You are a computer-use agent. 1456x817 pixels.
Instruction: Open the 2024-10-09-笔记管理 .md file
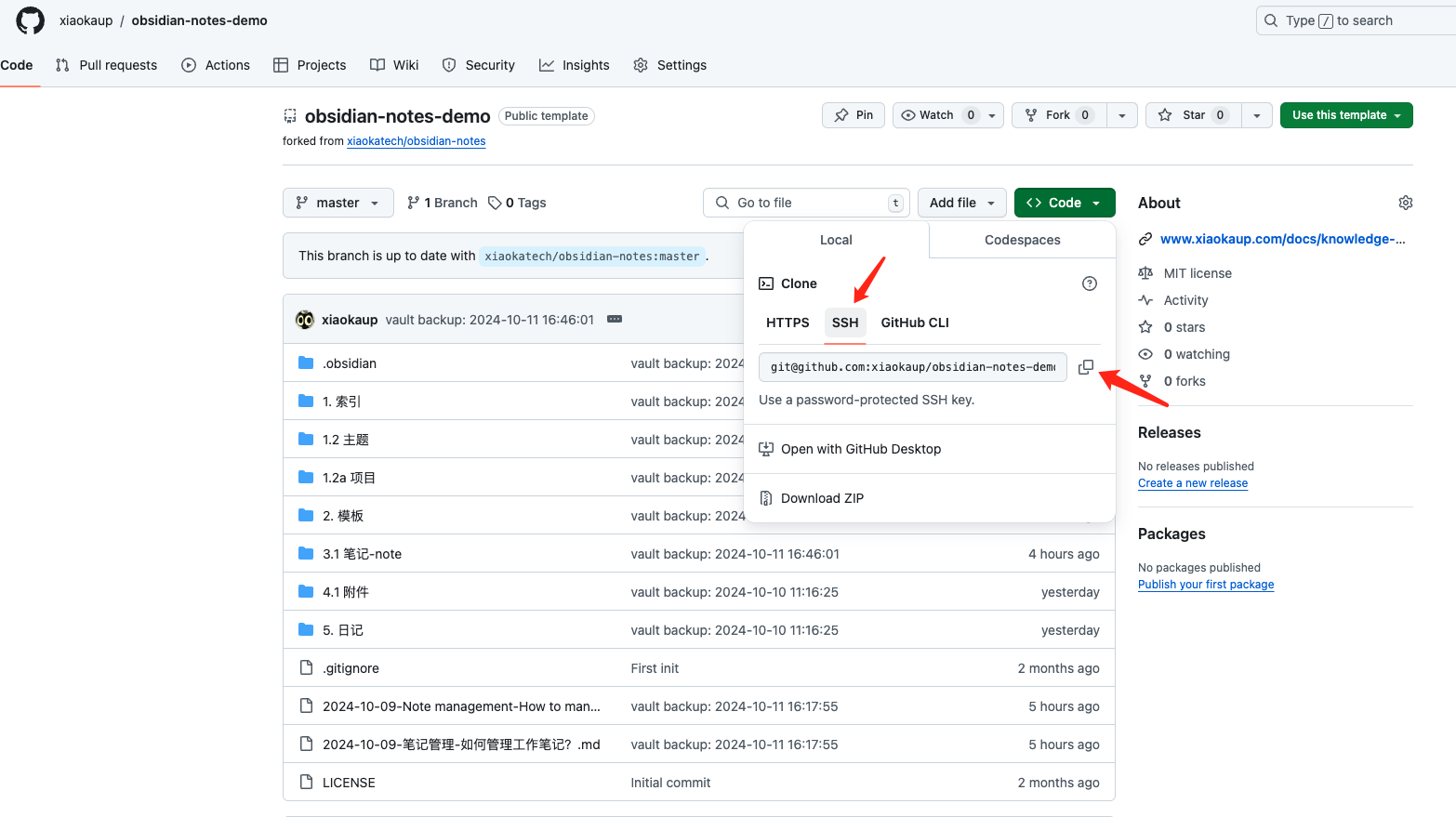click(x=461, y=745)
